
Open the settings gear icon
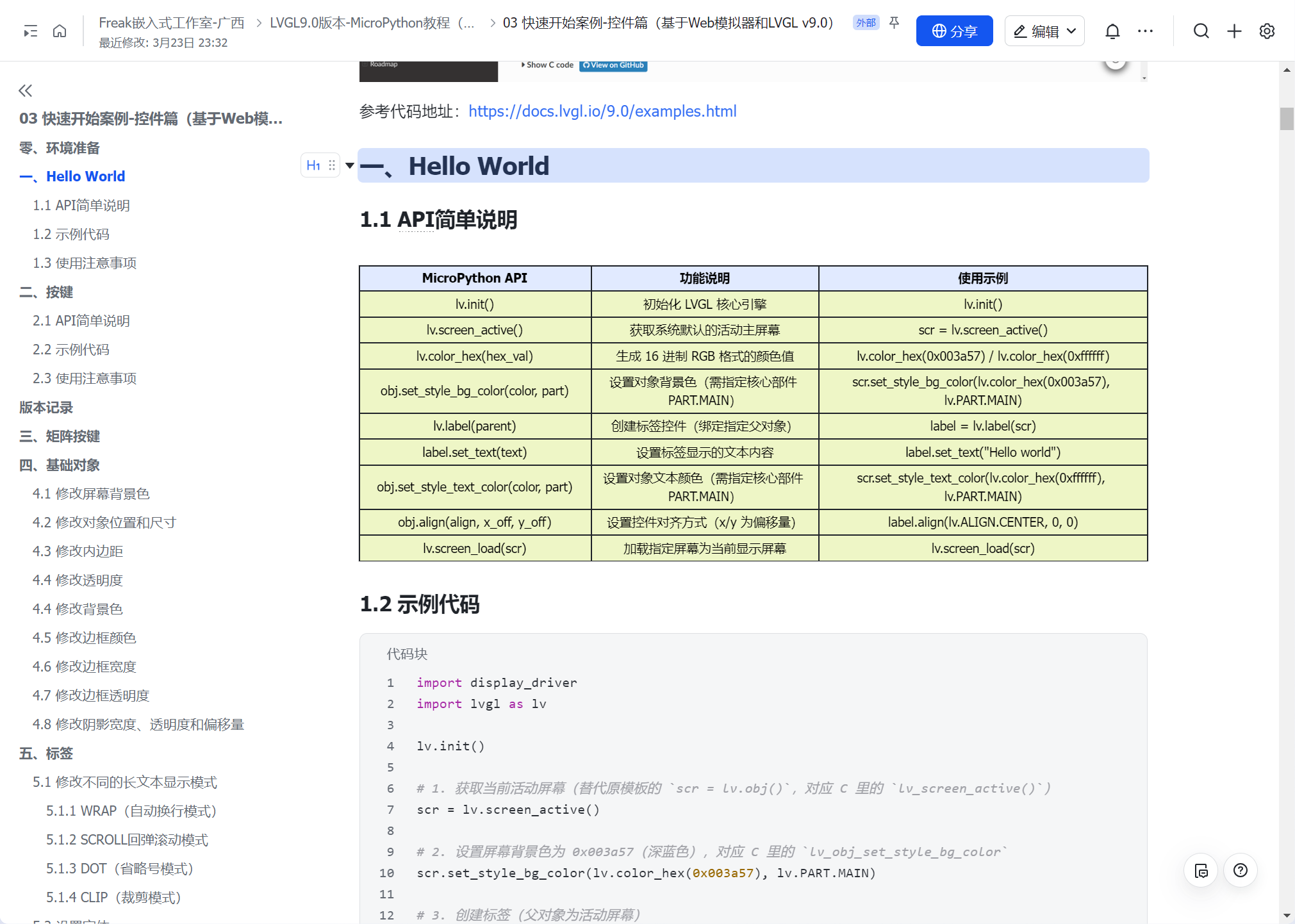[1267, 31]
